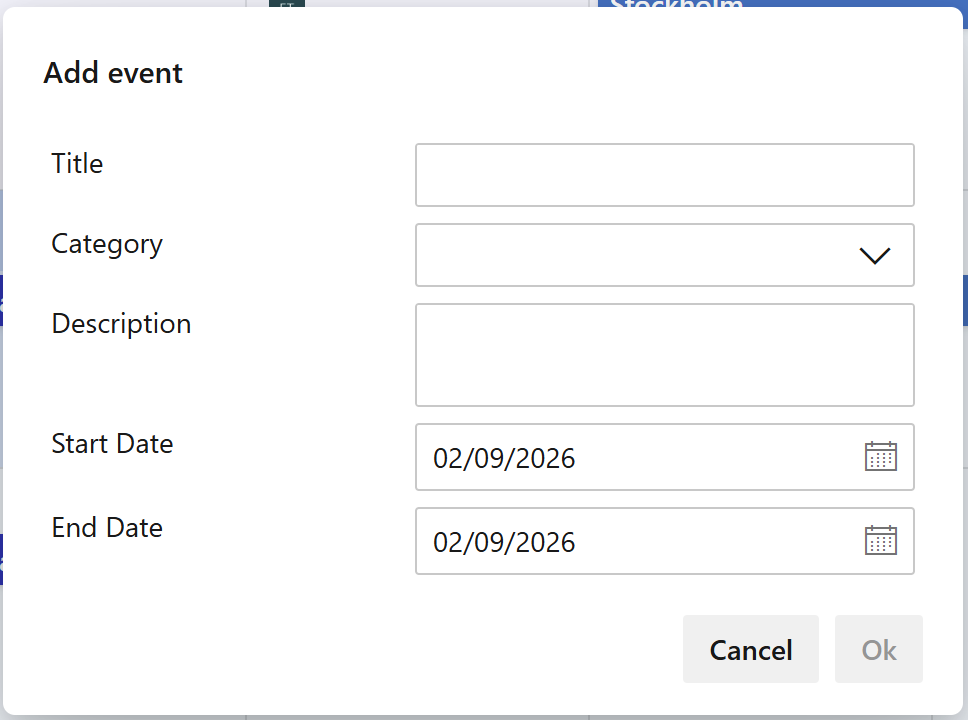Click the End Date label

point(107,527)
